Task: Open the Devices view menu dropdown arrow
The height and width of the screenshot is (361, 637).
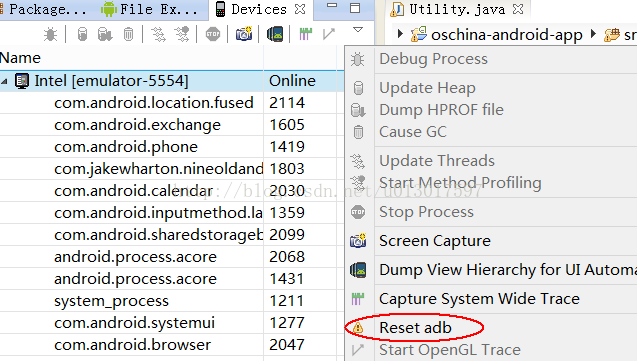Action: (x=358, y=30)
